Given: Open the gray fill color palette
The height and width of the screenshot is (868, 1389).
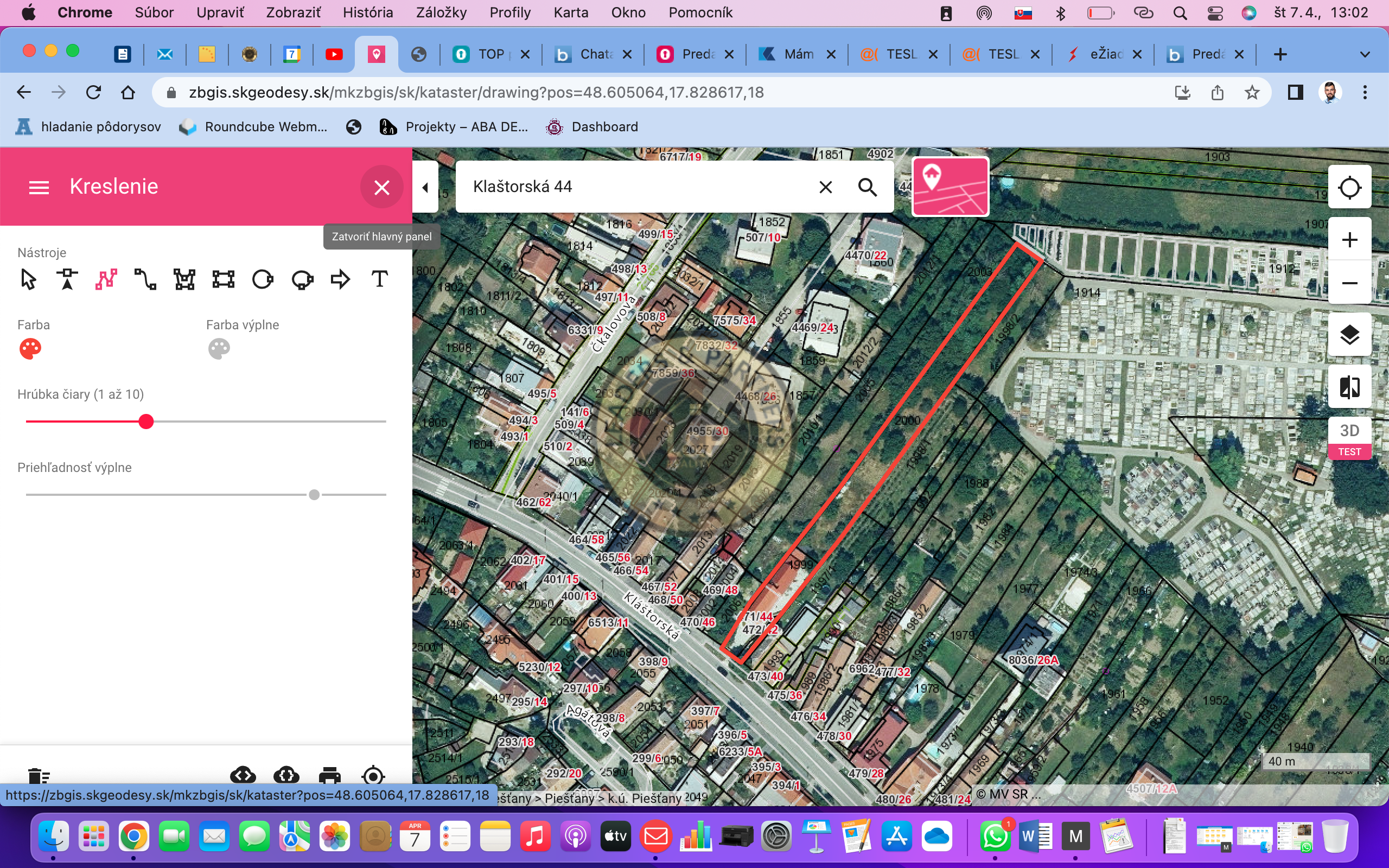Looking at the screenshot, I should click(219, 348).
